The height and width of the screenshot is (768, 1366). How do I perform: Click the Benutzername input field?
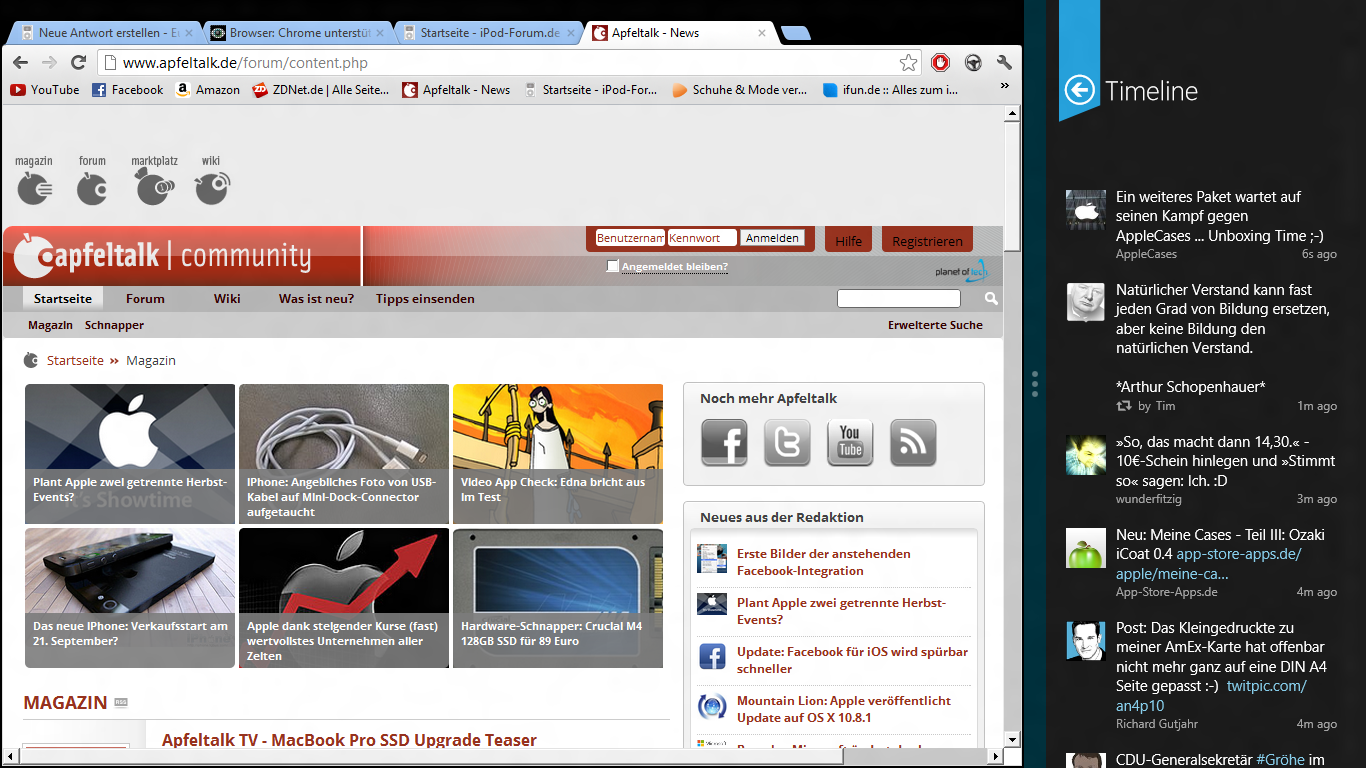coord(630,238)
